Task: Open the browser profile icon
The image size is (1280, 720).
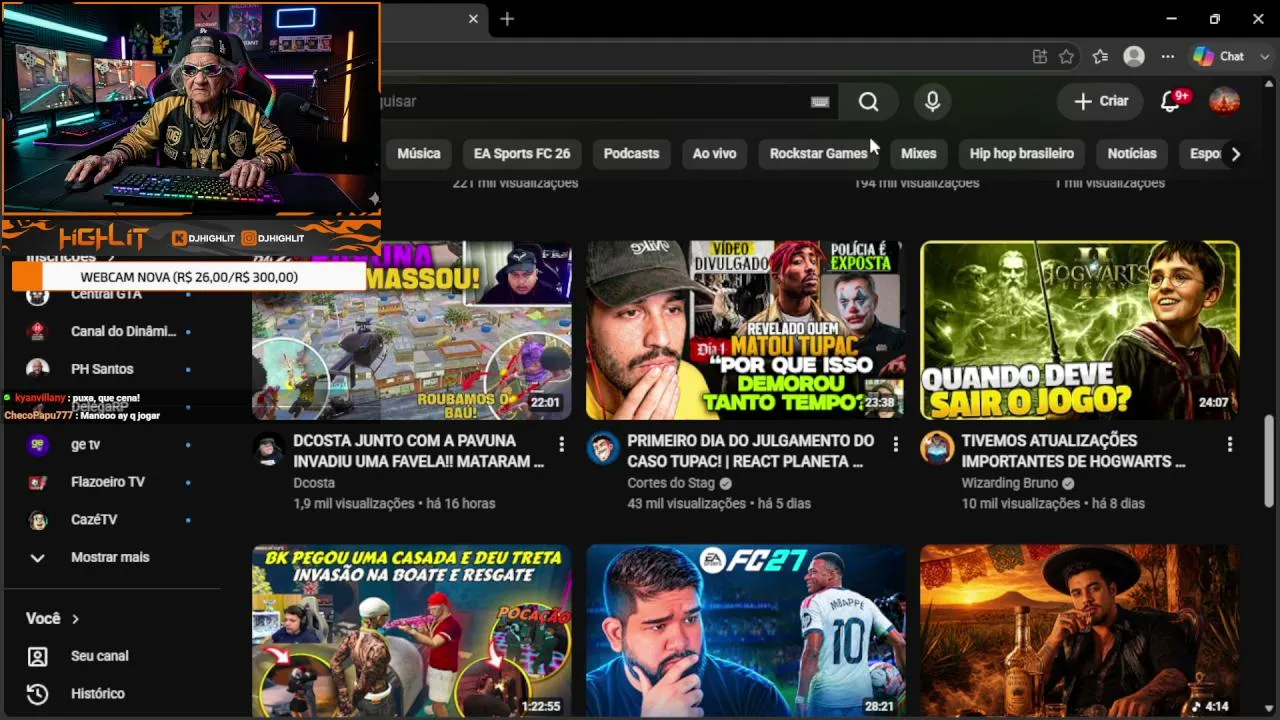Action: pos(1134,57)
